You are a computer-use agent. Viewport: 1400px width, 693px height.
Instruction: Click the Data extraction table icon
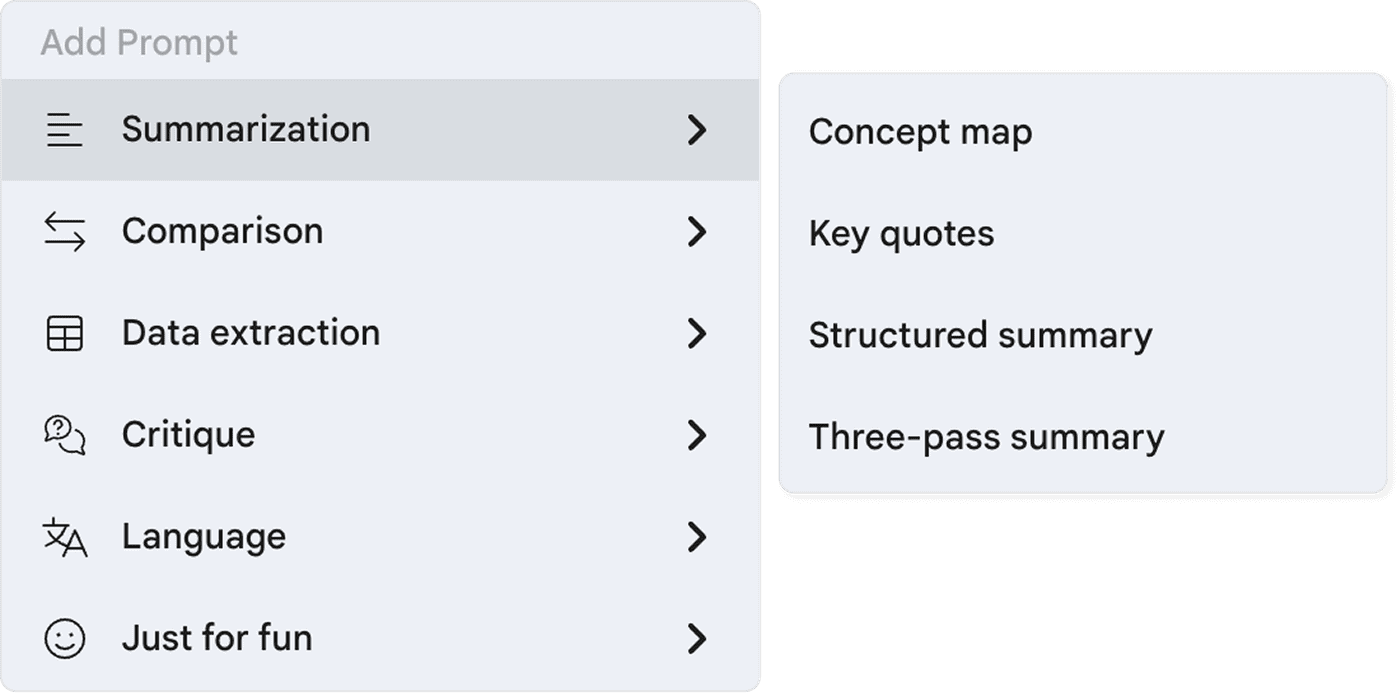(x=65, y=333)
